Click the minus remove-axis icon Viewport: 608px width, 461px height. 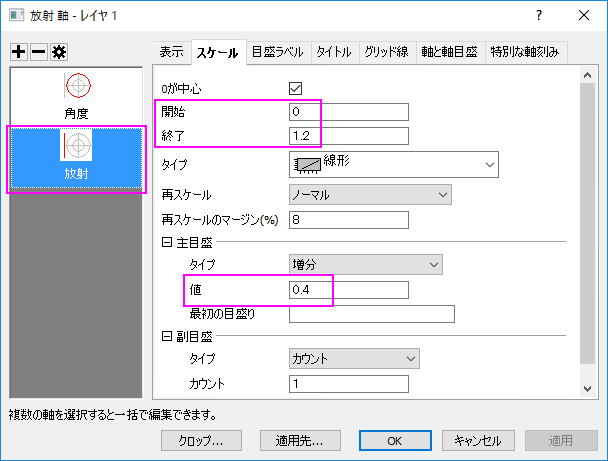pos(39,52)
